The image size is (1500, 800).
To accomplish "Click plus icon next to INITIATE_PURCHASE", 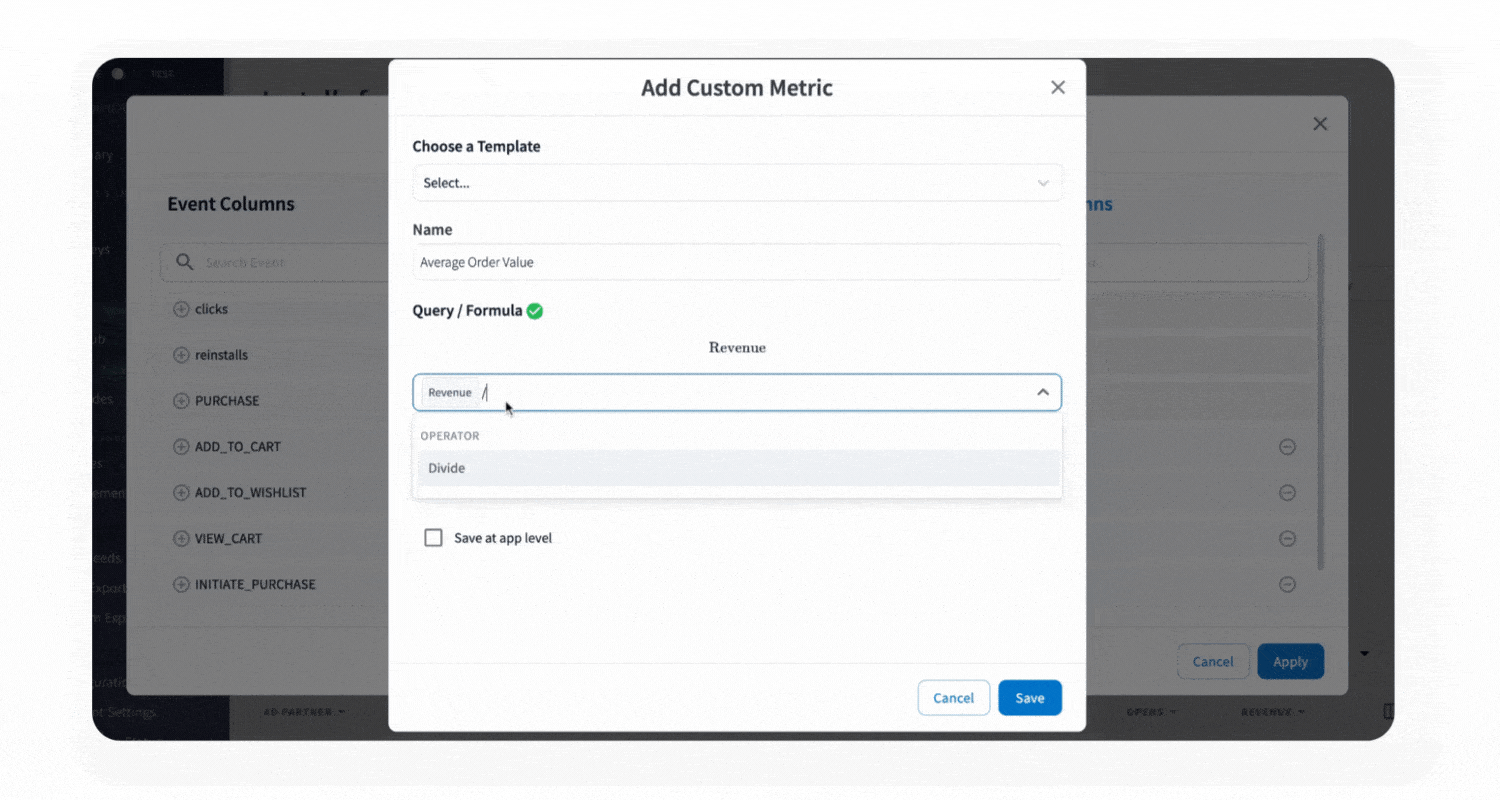I will click(181, 585).
